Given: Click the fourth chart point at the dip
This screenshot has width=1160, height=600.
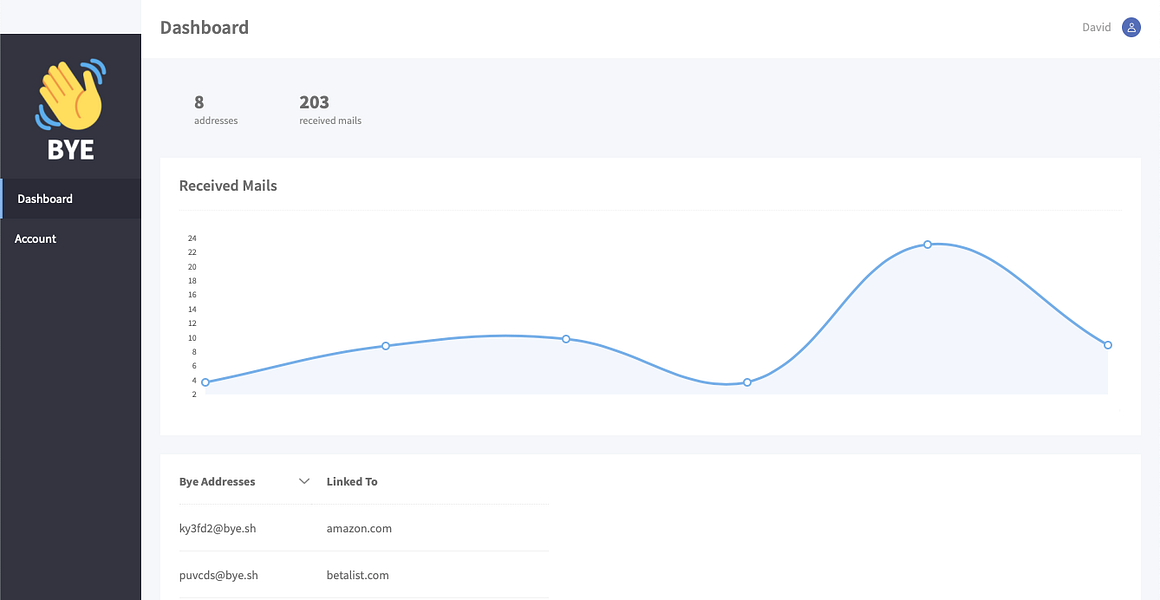Looking at the screenshot, I should (747, 382).
